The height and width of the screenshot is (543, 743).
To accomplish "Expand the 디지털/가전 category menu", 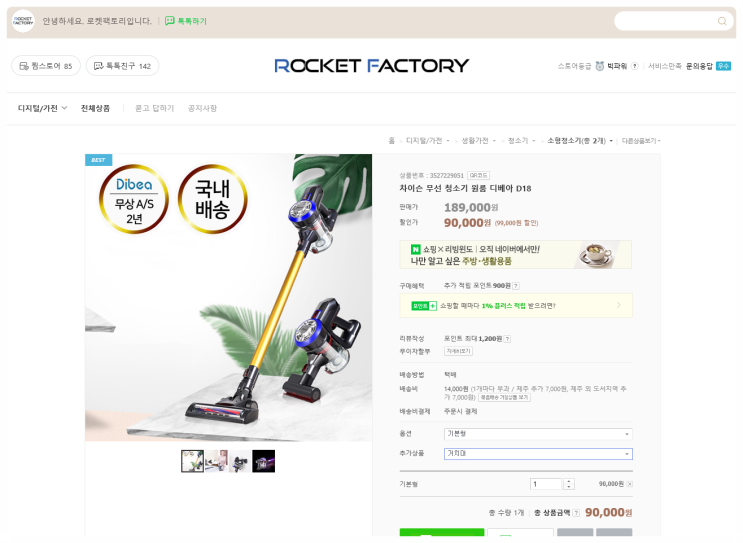I will pyautogui.click(x=42, y=108).
